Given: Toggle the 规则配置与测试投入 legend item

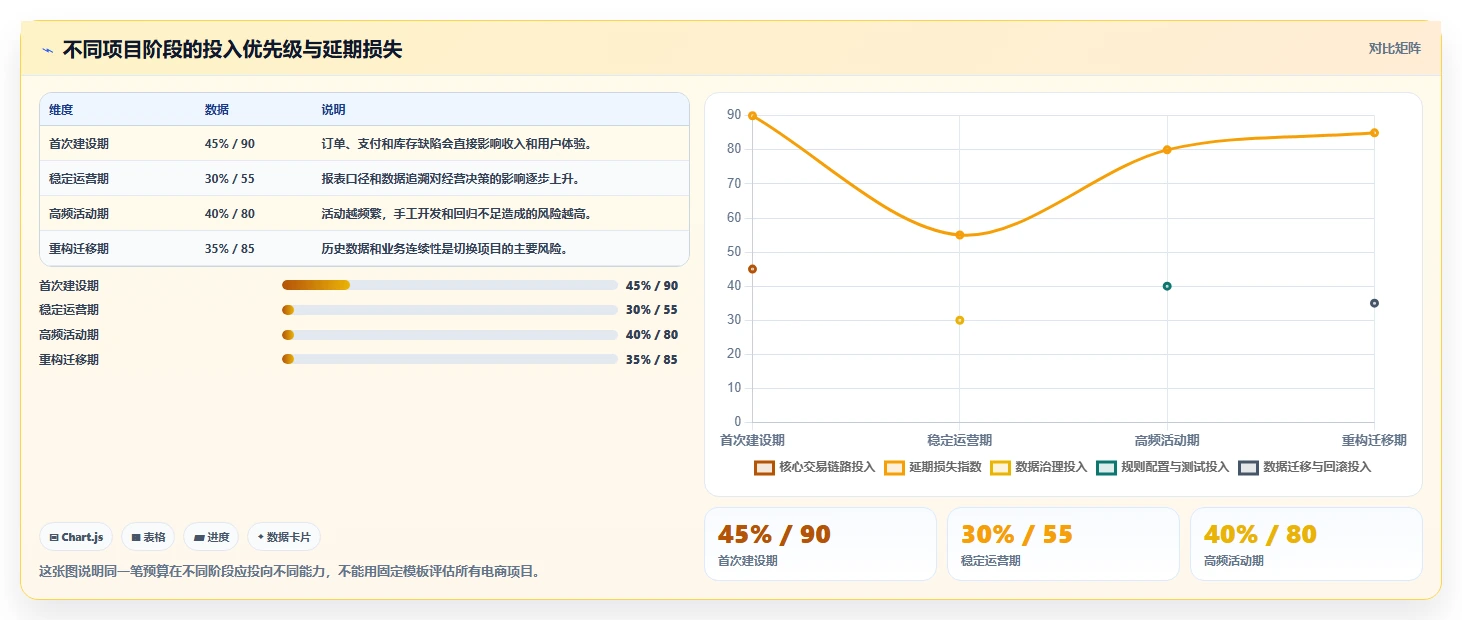Looking at the screenshot, I should click(1163, 467).
